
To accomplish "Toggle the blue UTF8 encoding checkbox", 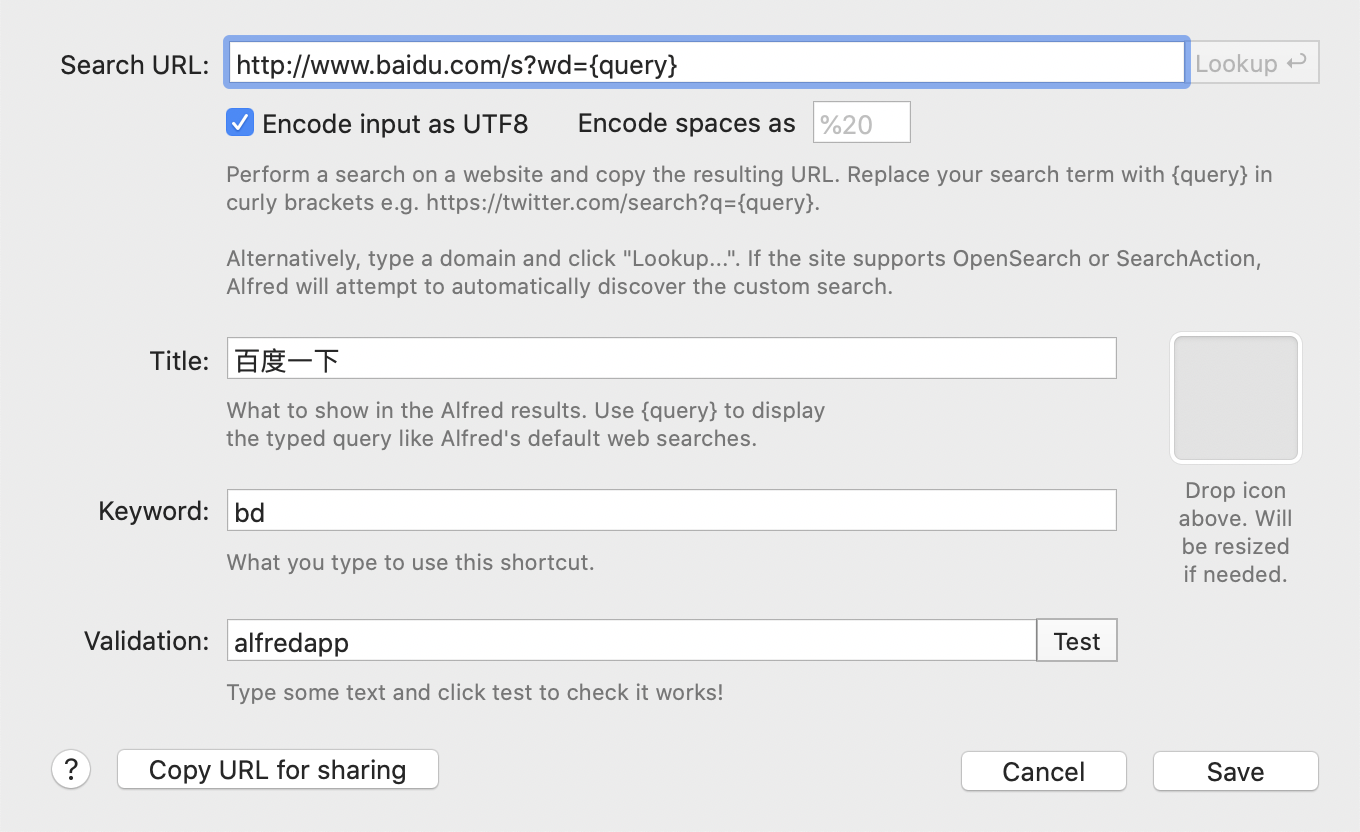I will click(x=239, y=122).
